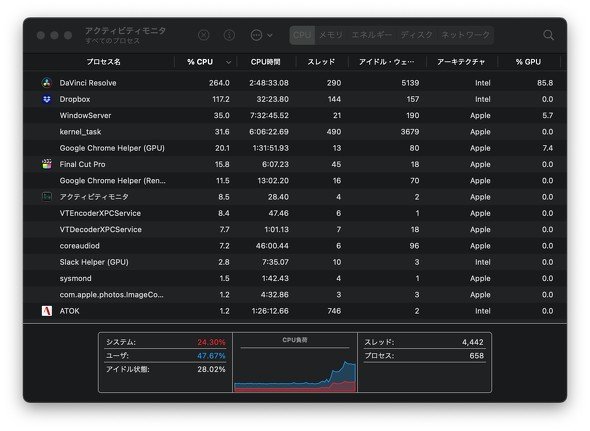Click WindowServer % GPU value 5.7
The width and height of the screenshot is (590, 431).
coord(547,116)
